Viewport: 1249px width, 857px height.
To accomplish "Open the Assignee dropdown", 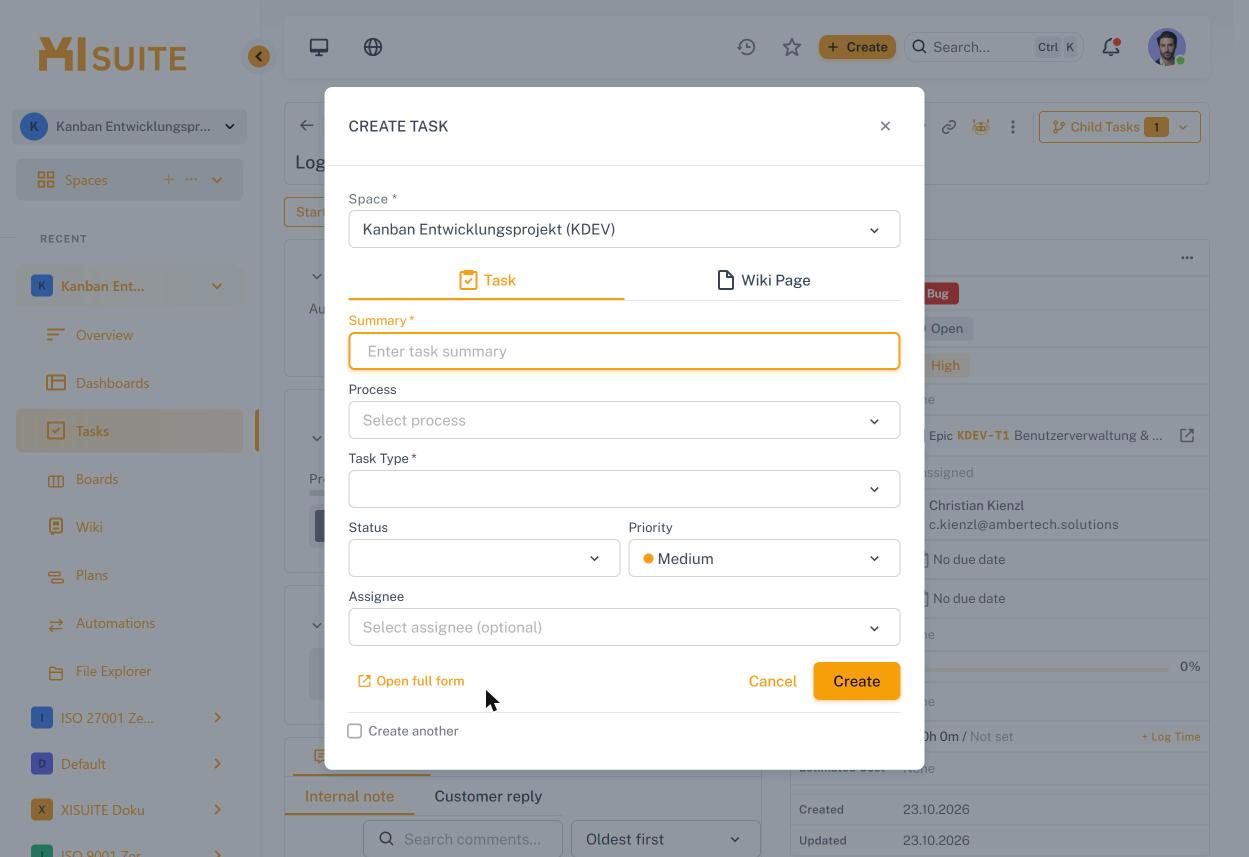I will [x=624, y=627].
